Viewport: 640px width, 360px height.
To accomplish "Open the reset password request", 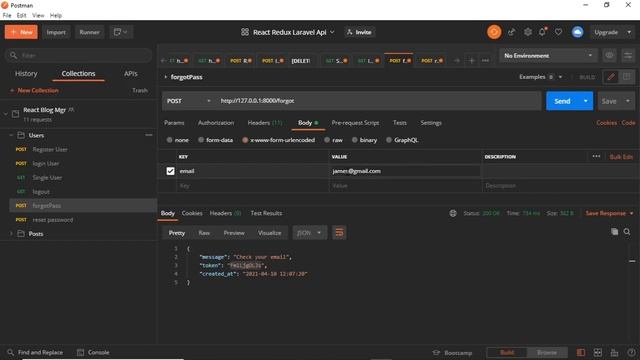I will click(x=53, y=220).
